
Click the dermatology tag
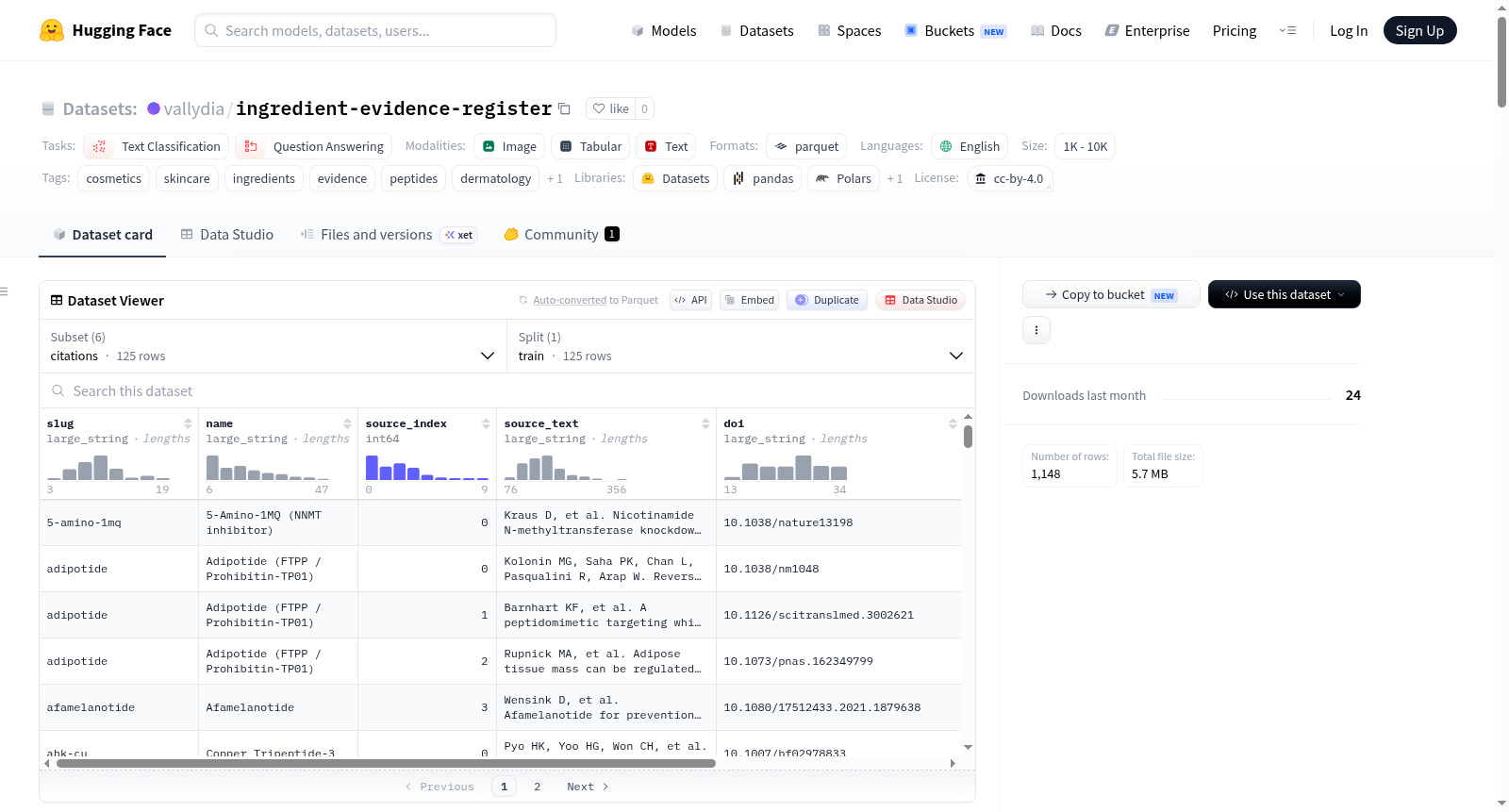point(496,178)
